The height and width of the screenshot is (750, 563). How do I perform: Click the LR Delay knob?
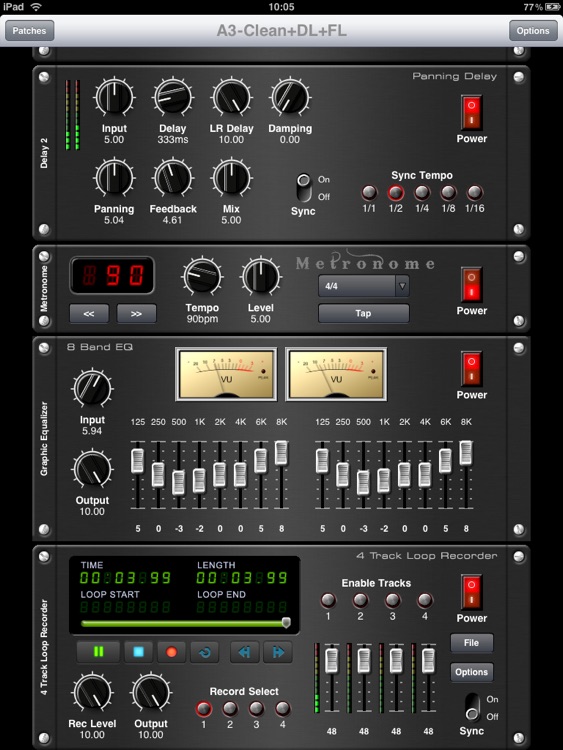point(232,97)
